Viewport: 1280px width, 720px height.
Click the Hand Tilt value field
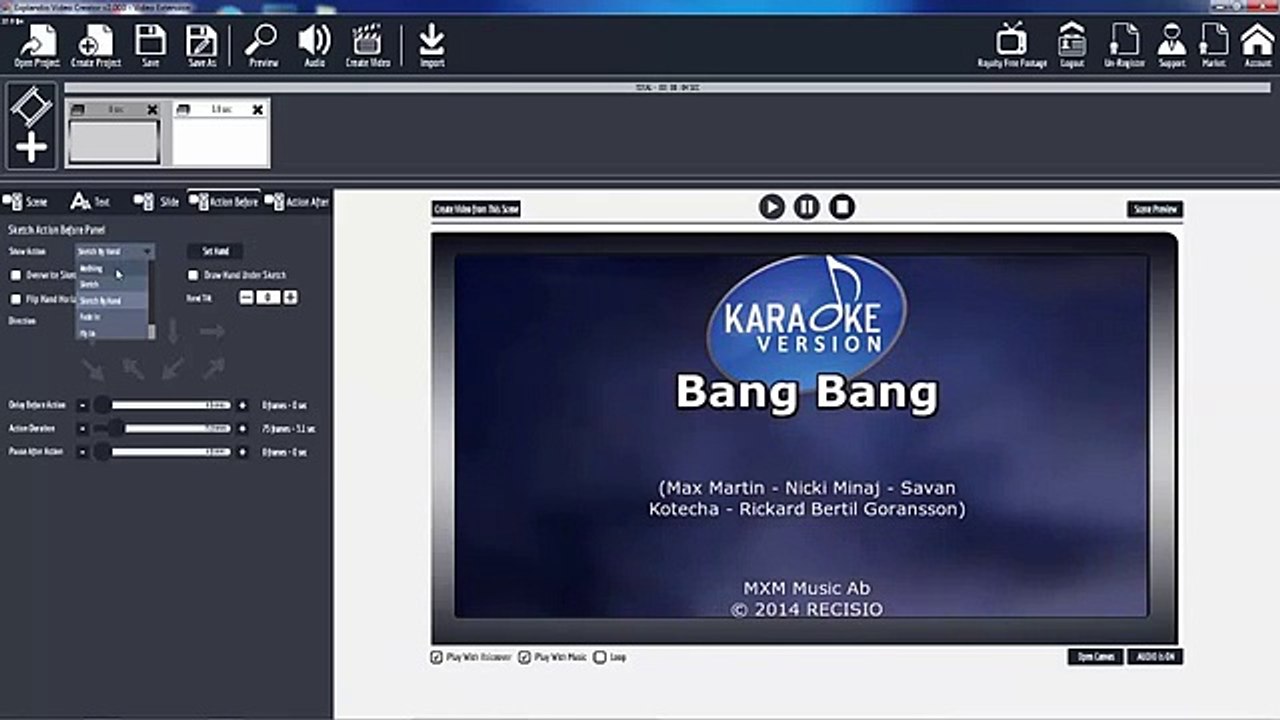tap(268, 297)
